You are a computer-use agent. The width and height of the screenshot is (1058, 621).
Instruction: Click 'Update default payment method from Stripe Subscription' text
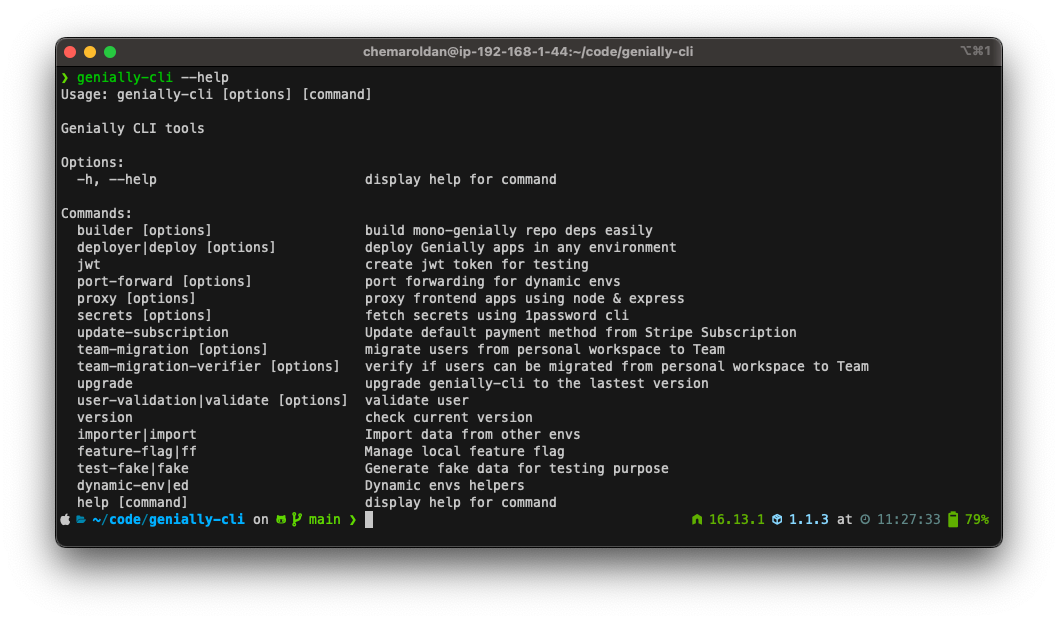pyautogui.click(x=580, y=333)
